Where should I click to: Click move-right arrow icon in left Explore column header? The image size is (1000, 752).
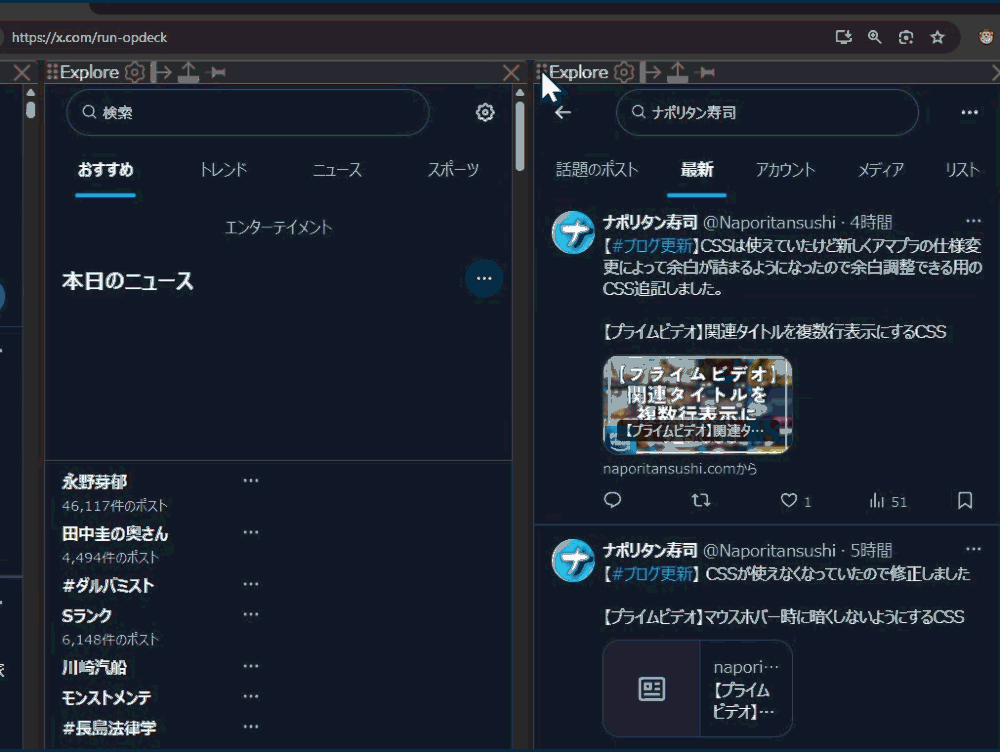pos(162,72)
